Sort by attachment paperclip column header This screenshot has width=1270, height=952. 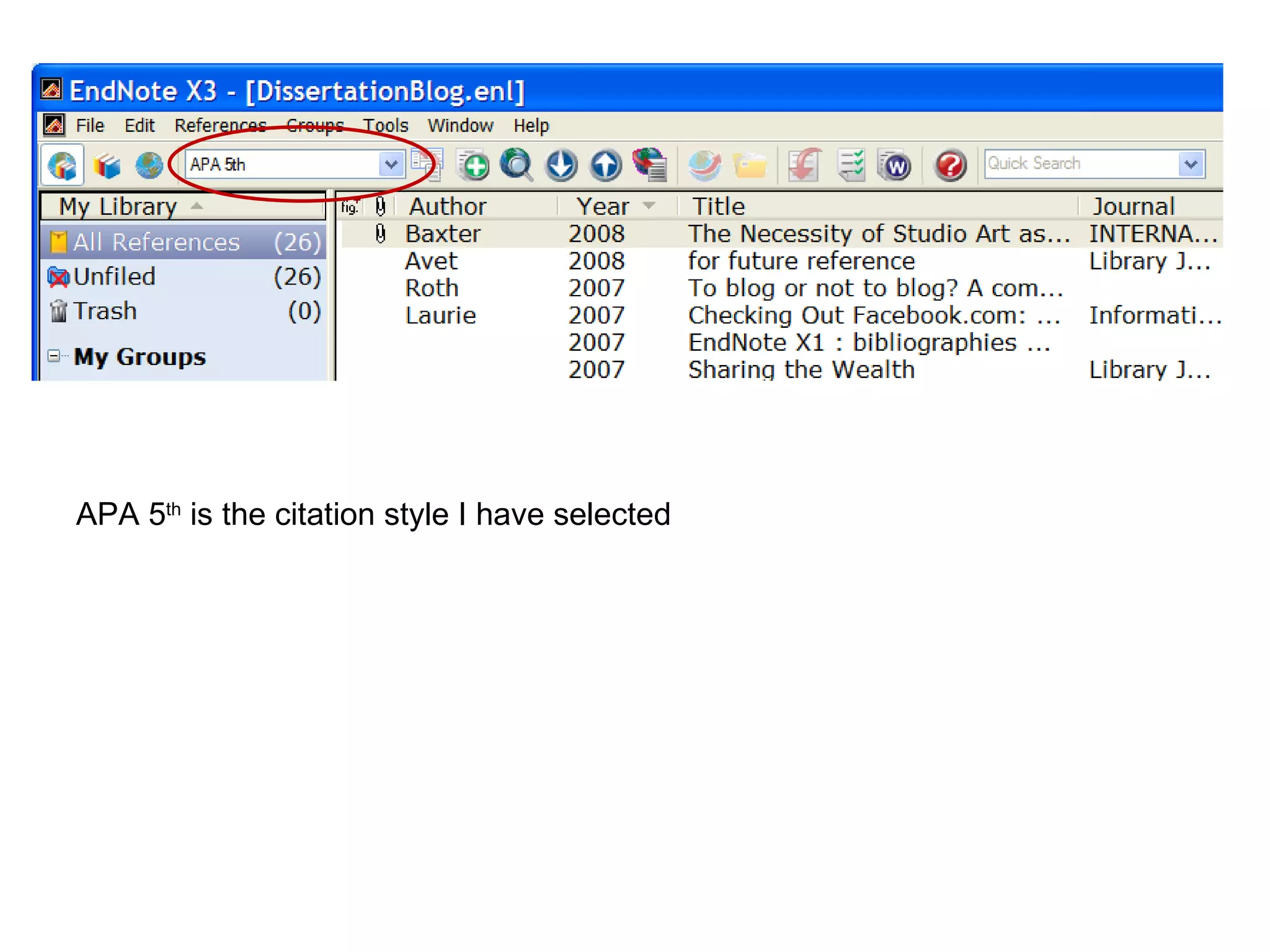(381, 206)
